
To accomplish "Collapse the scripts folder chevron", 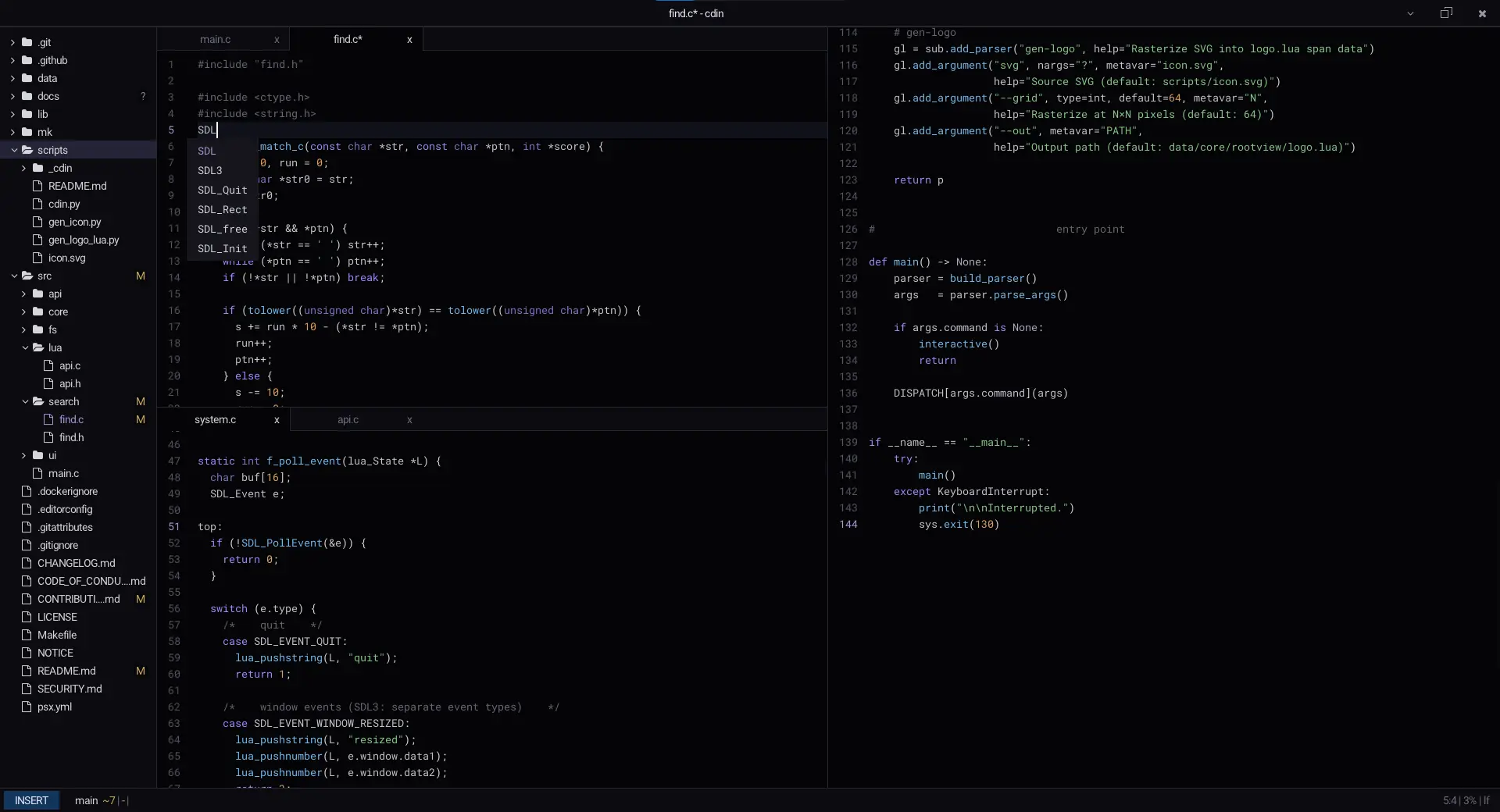I will 14,150.
